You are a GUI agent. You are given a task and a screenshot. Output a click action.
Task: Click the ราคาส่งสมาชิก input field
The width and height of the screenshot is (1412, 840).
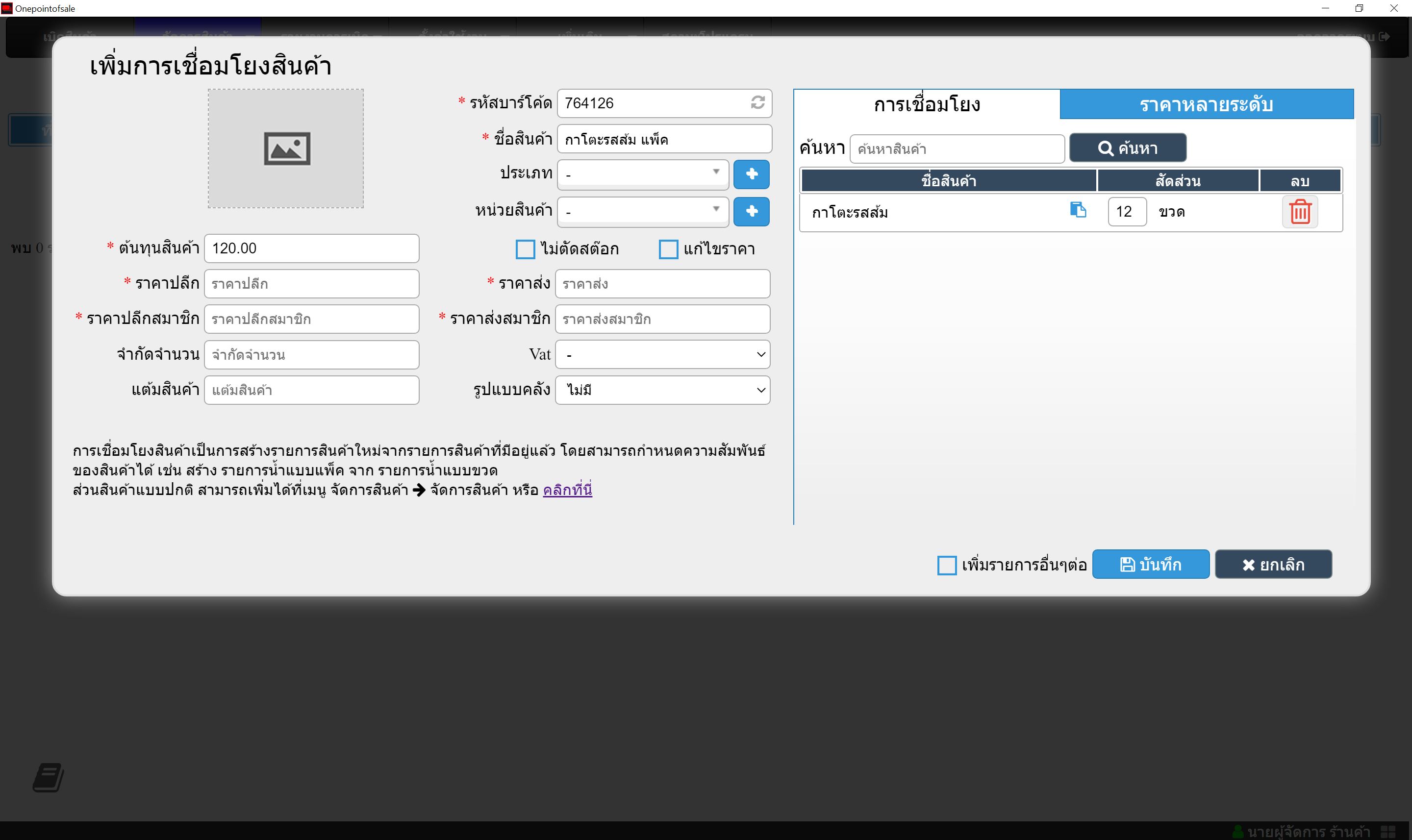(662, 319)
